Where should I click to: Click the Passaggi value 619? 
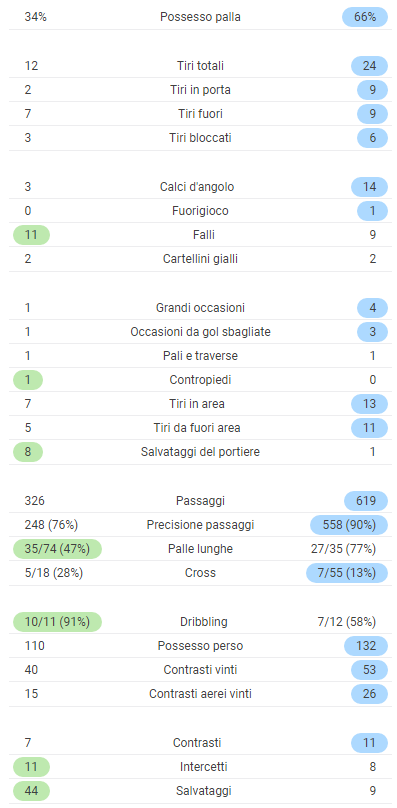coord(366,500)
